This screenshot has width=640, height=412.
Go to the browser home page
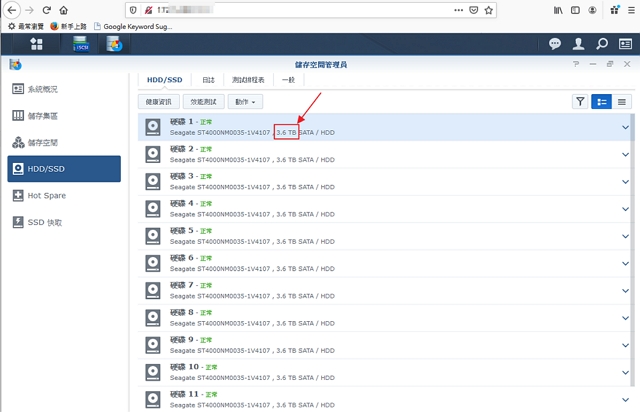[x=63, y=10]
